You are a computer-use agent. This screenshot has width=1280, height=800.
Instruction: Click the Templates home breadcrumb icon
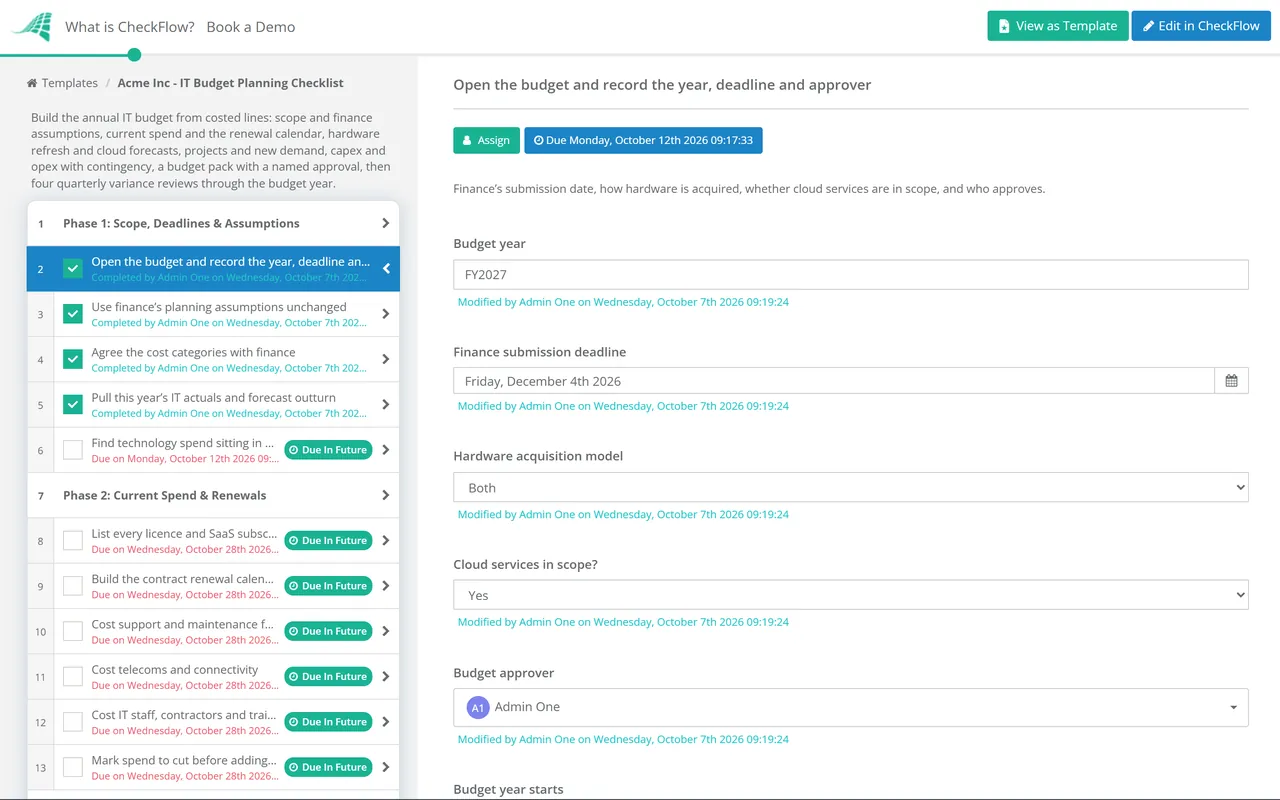(x=32, y=83)
